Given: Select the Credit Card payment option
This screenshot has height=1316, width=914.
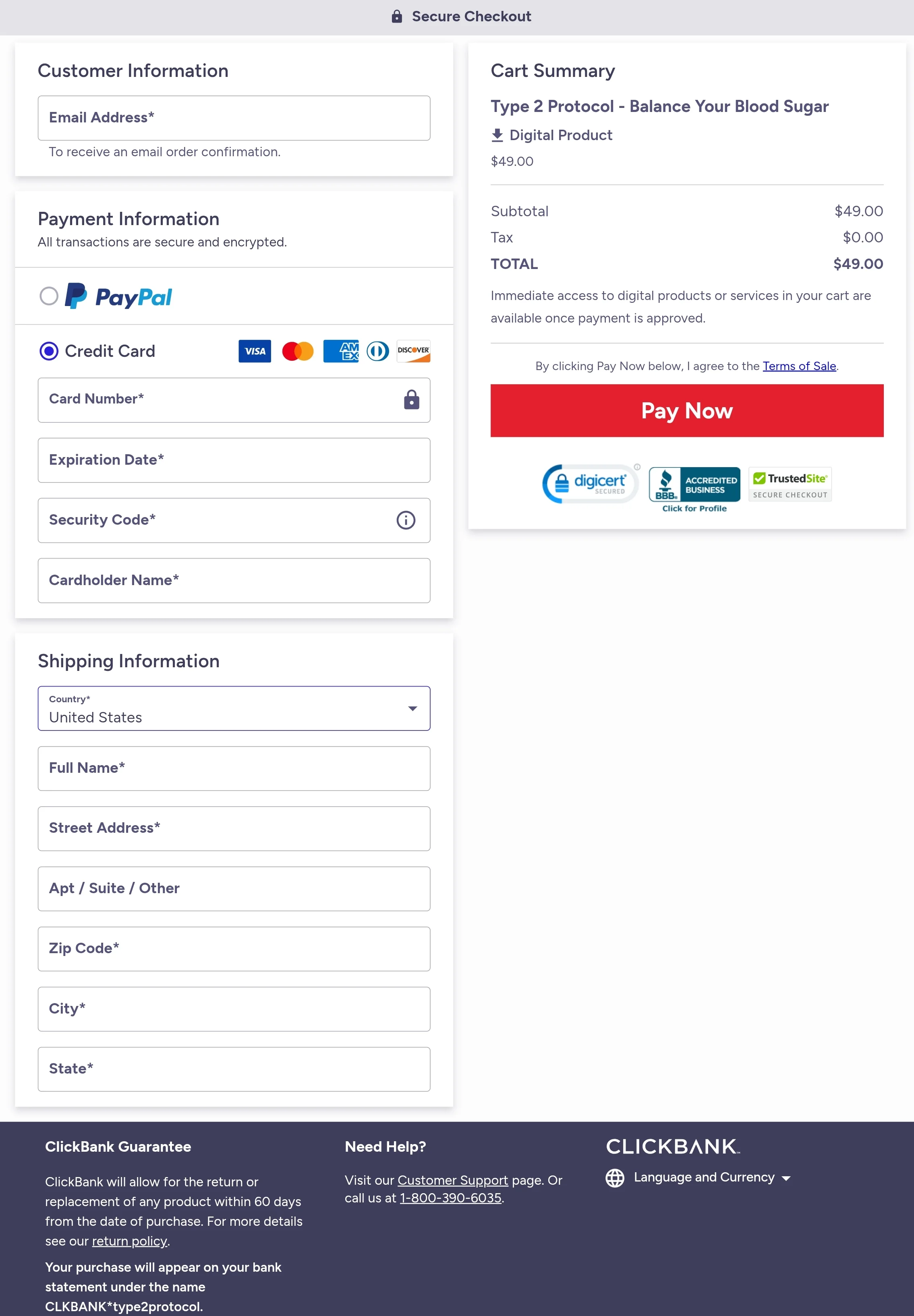Looking at the screenshot, I should coord(49,351).
